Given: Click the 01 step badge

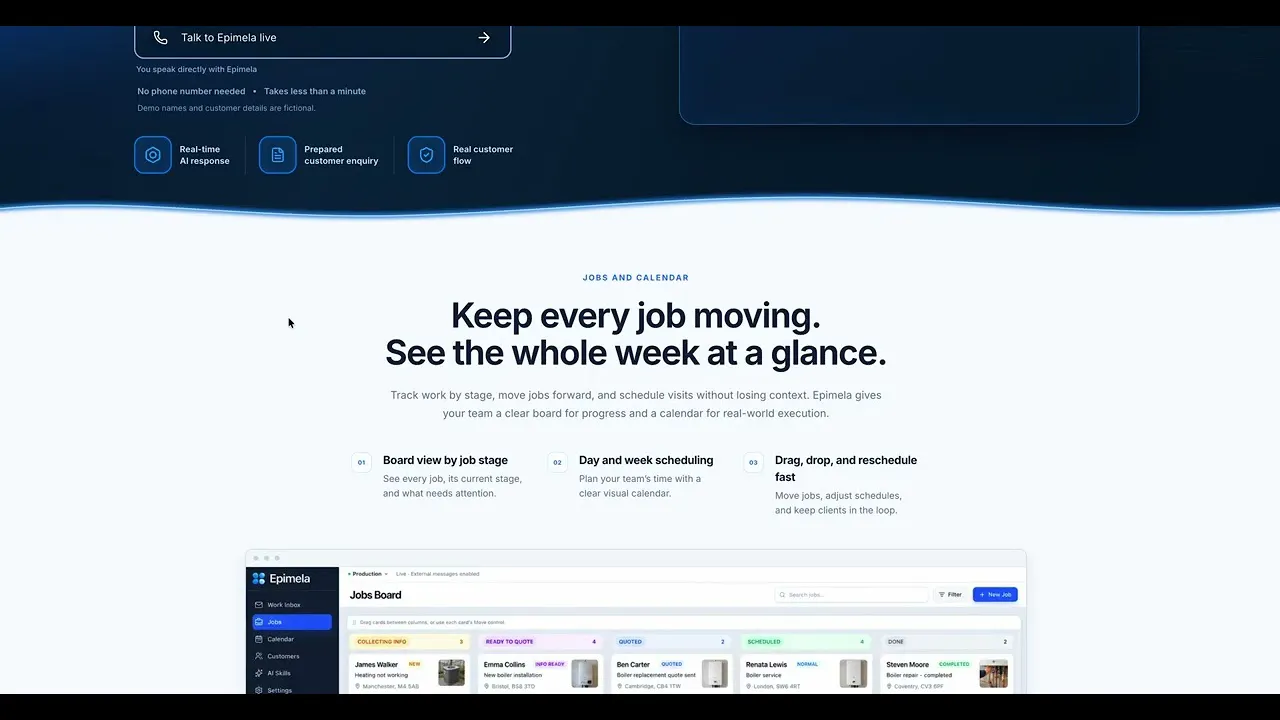Looking at the screenshot, I should point(362,462).
